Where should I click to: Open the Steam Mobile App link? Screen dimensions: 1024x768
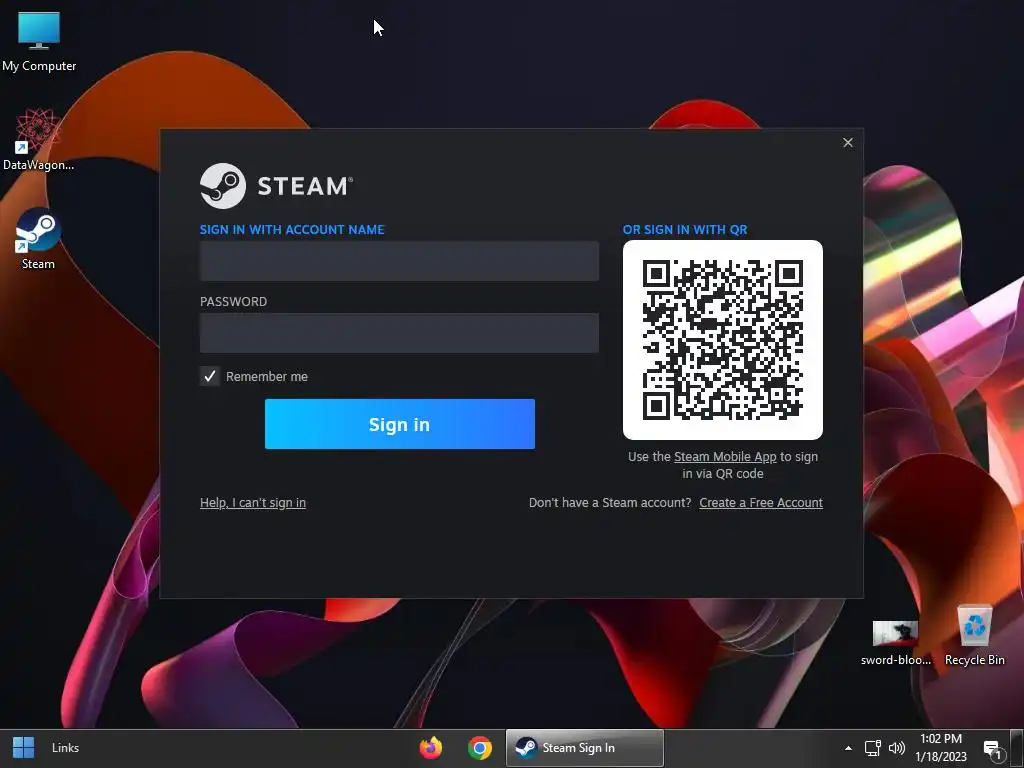(x=725, y=456)
